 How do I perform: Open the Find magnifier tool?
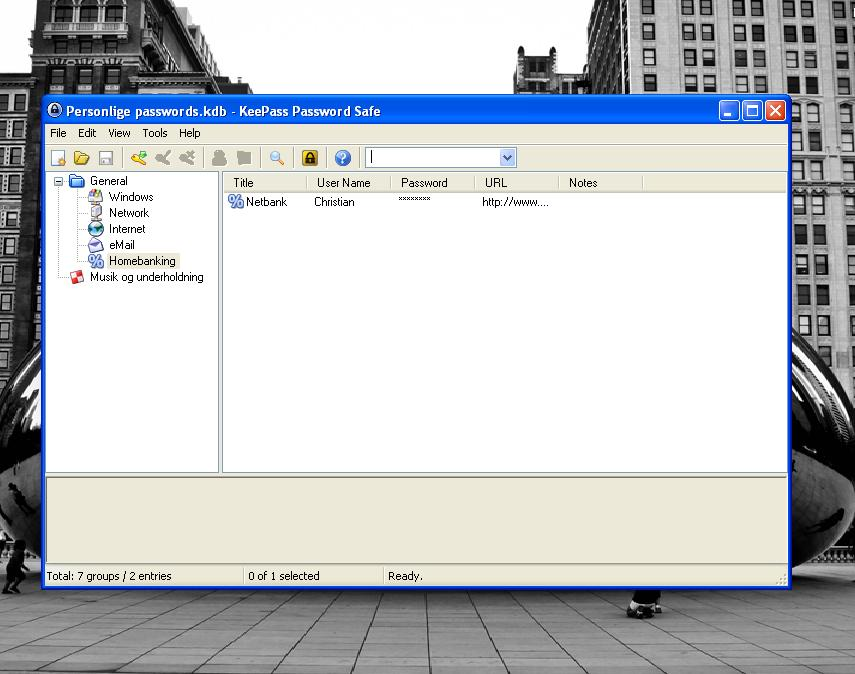277,158
